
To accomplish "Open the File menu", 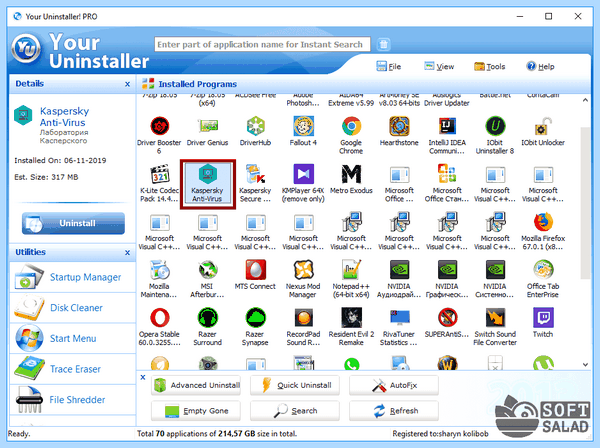I will click(x=389, y=67).
